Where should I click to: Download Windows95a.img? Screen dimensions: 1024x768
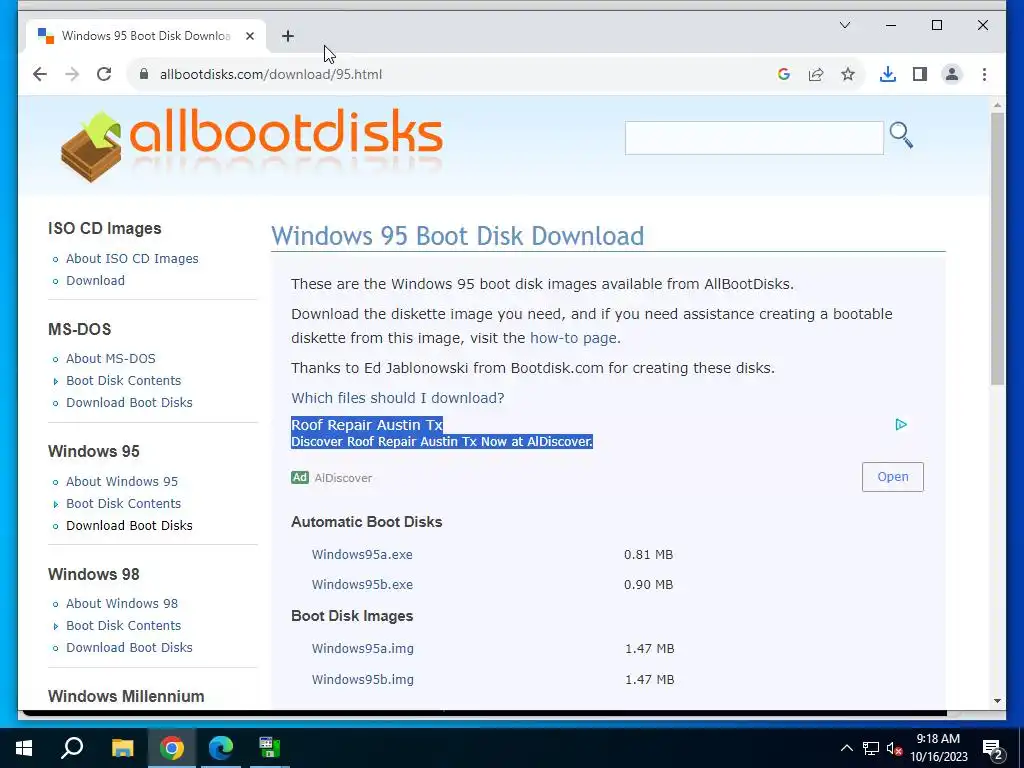point(362,648)
